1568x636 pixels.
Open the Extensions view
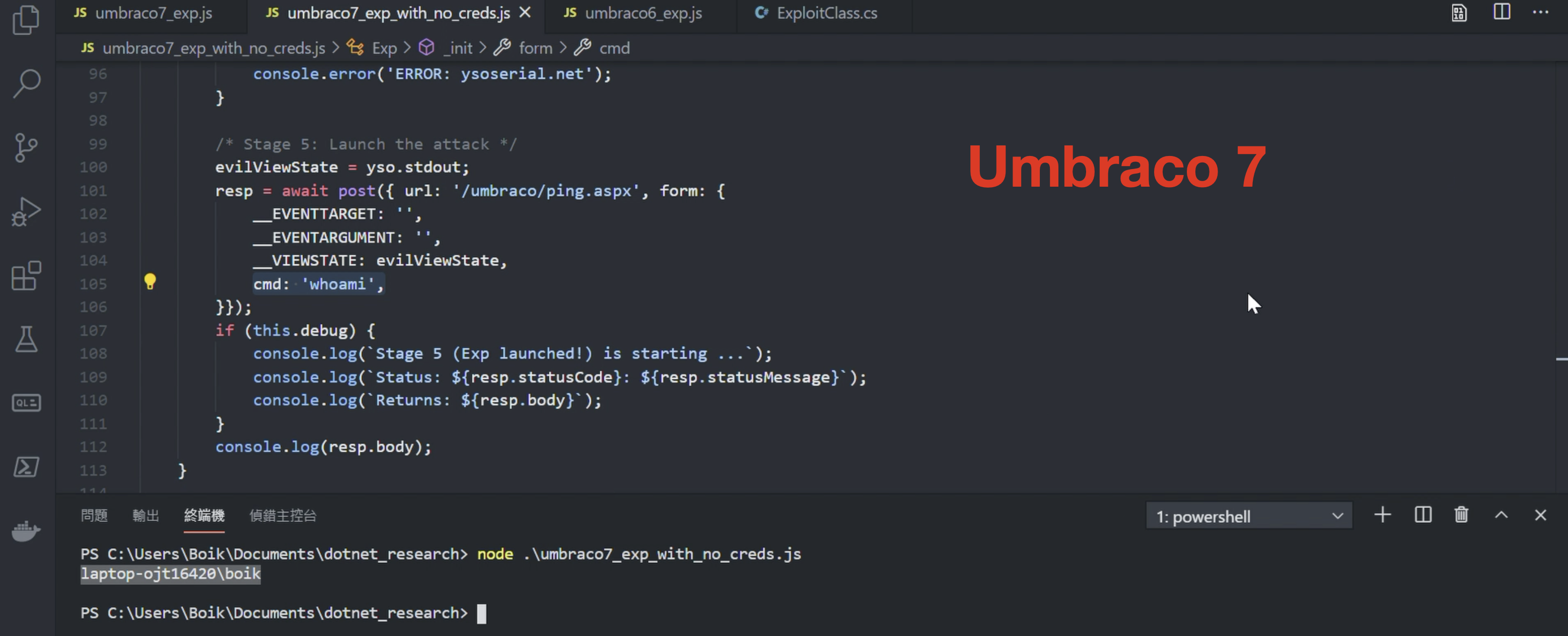tap(26, 276)
